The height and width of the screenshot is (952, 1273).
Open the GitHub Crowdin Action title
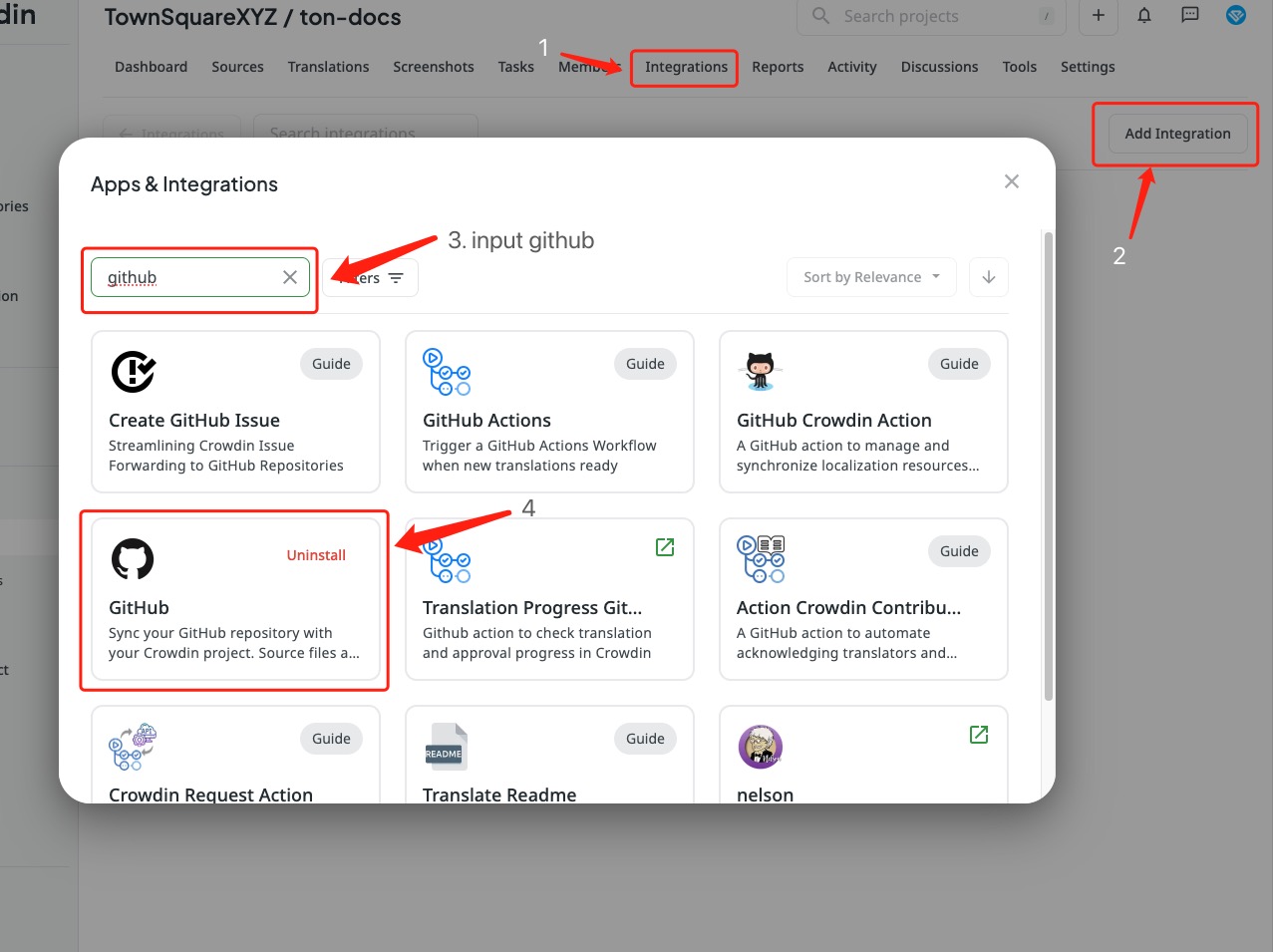coord(834,420)
